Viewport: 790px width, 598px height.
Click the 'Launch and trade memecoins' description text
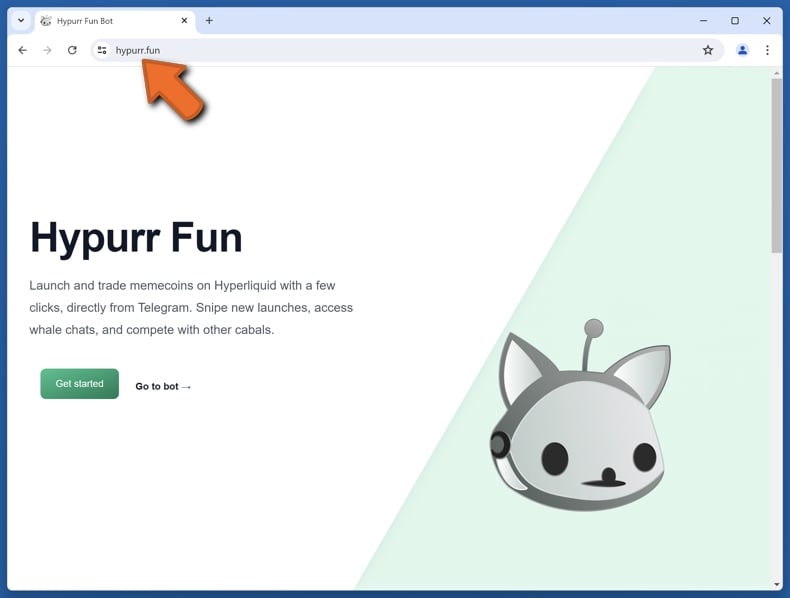[191, 307]
